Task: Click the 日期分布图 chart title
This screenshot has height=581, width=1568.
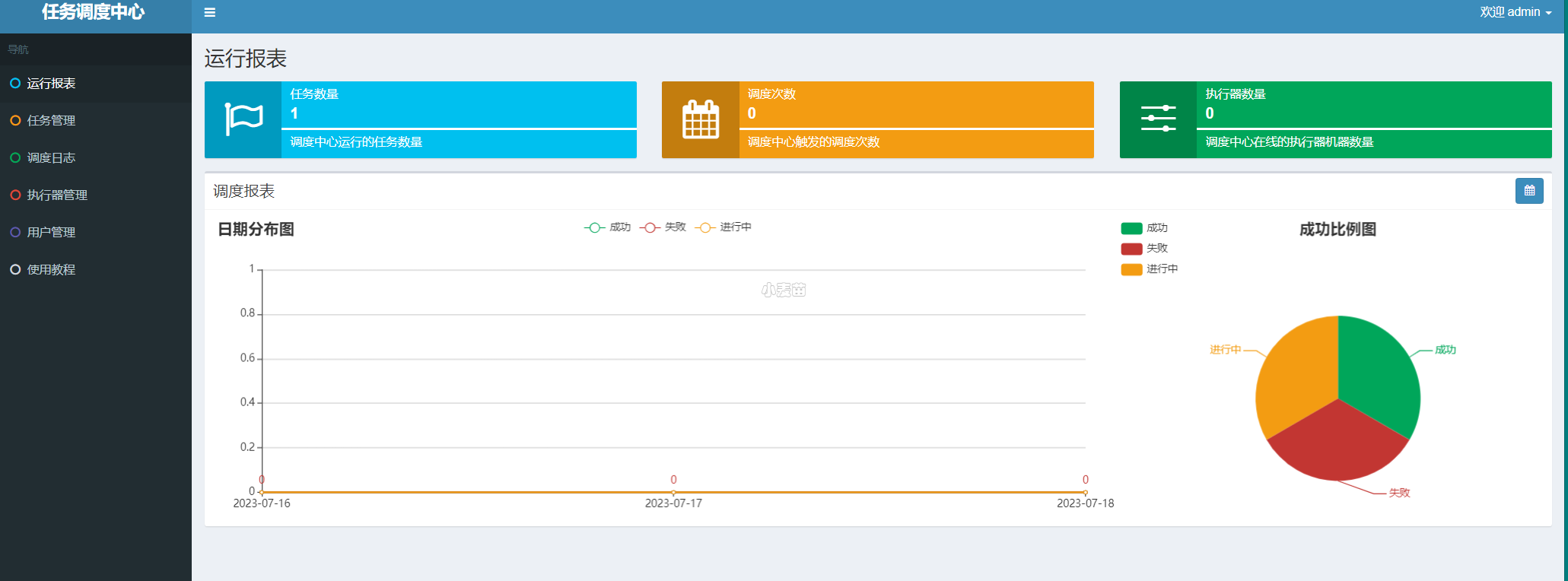Action: pos(256,230)
